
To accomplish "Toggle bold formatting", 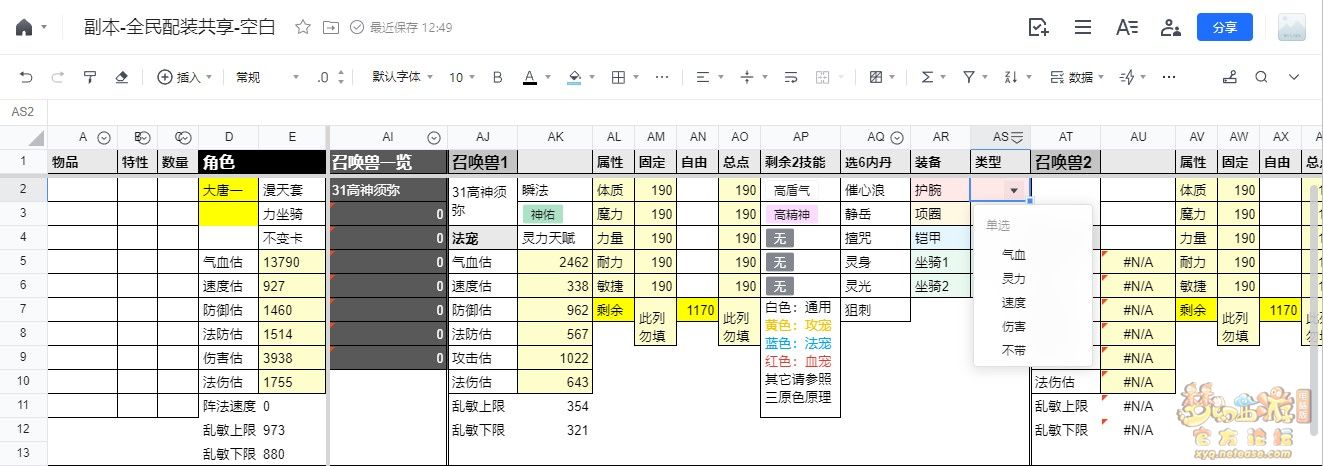I will coord(498,77).
